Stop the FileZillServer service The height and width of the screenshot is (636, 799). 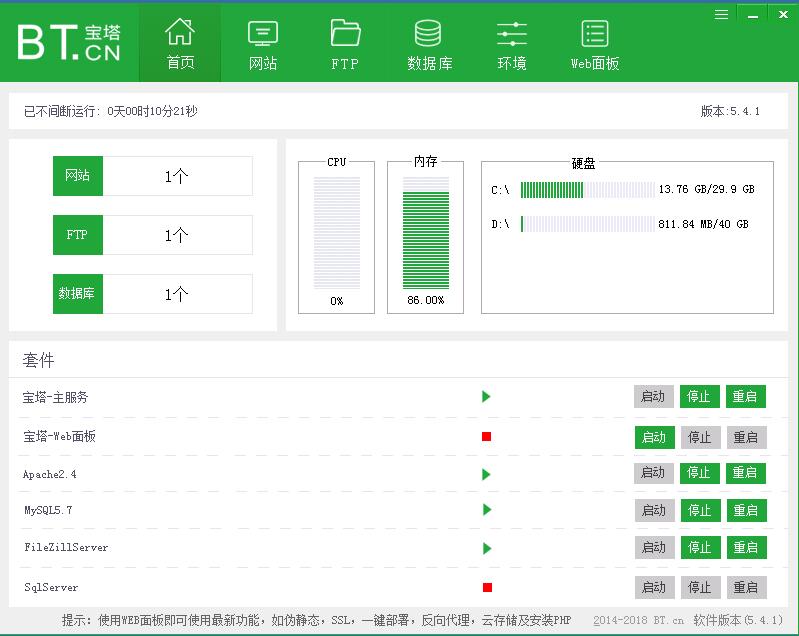point(701,548)
